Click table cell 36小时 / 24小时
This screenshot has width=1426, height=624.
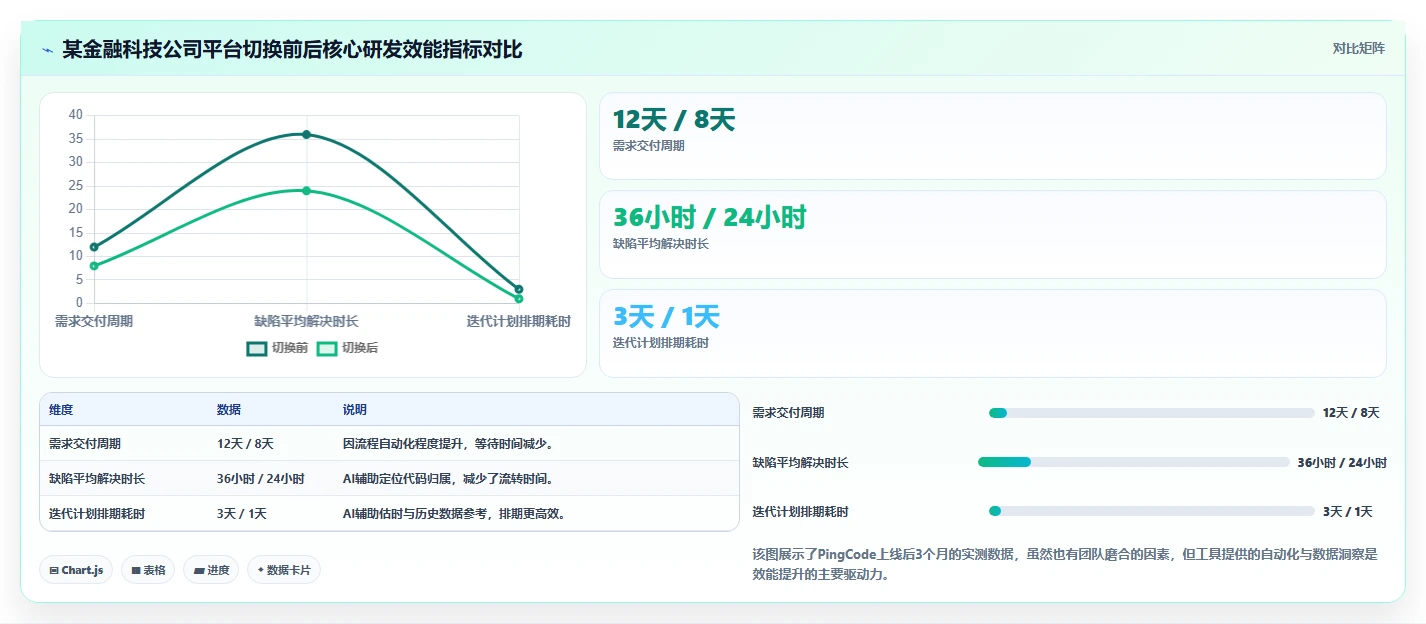pos(261,479)
